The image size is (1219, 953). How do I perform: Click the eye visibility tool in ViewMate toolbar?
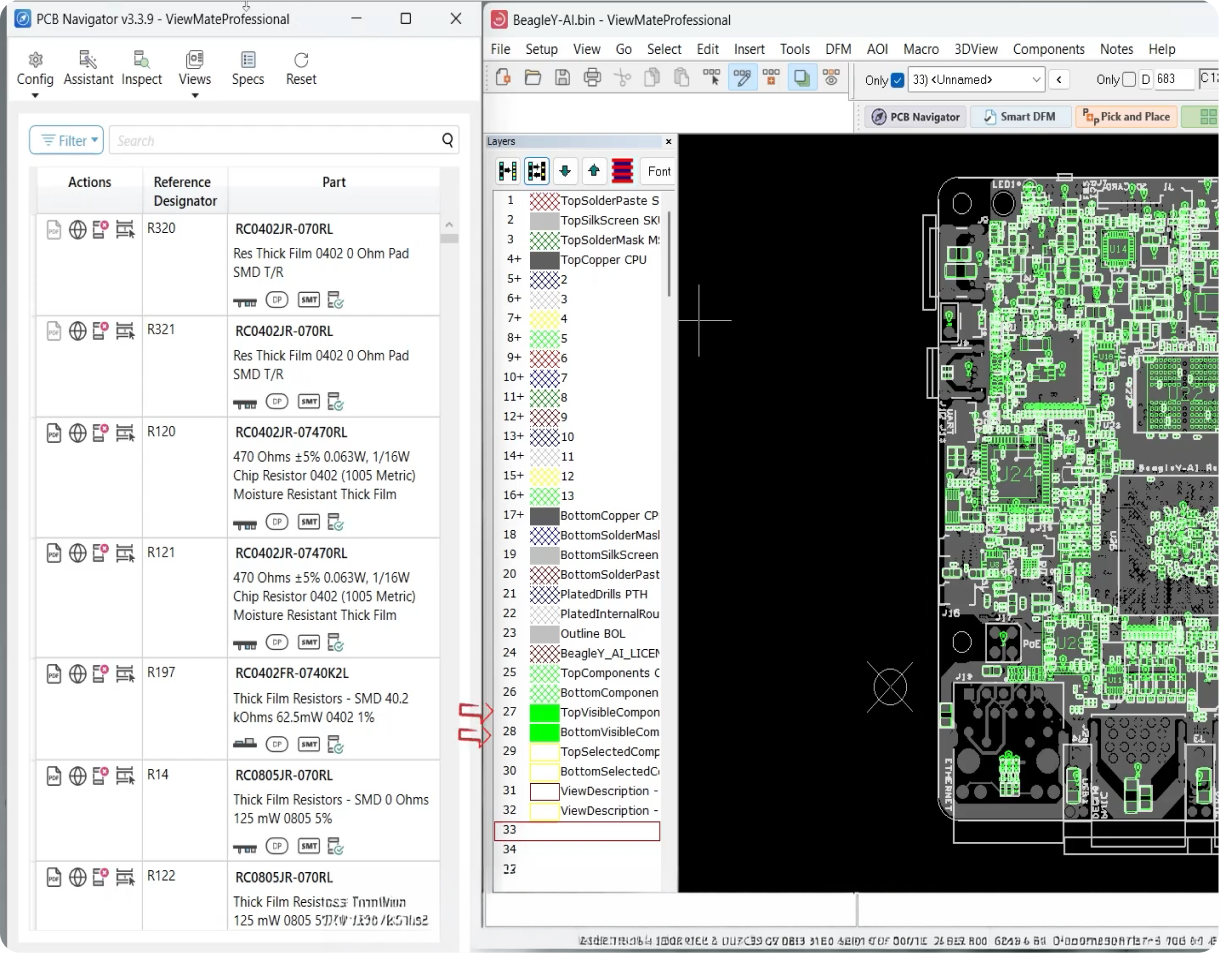click(830, 77)
